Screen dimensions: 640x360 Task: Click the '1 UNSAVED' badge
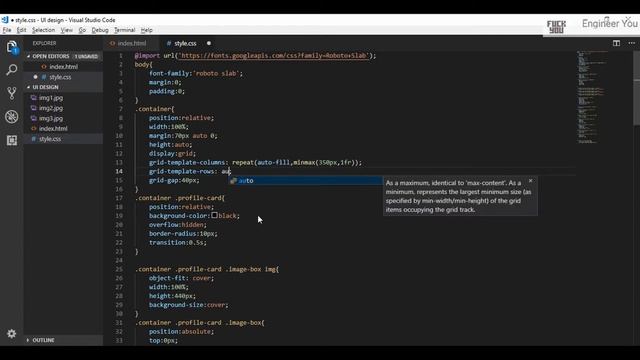[86, 56]
